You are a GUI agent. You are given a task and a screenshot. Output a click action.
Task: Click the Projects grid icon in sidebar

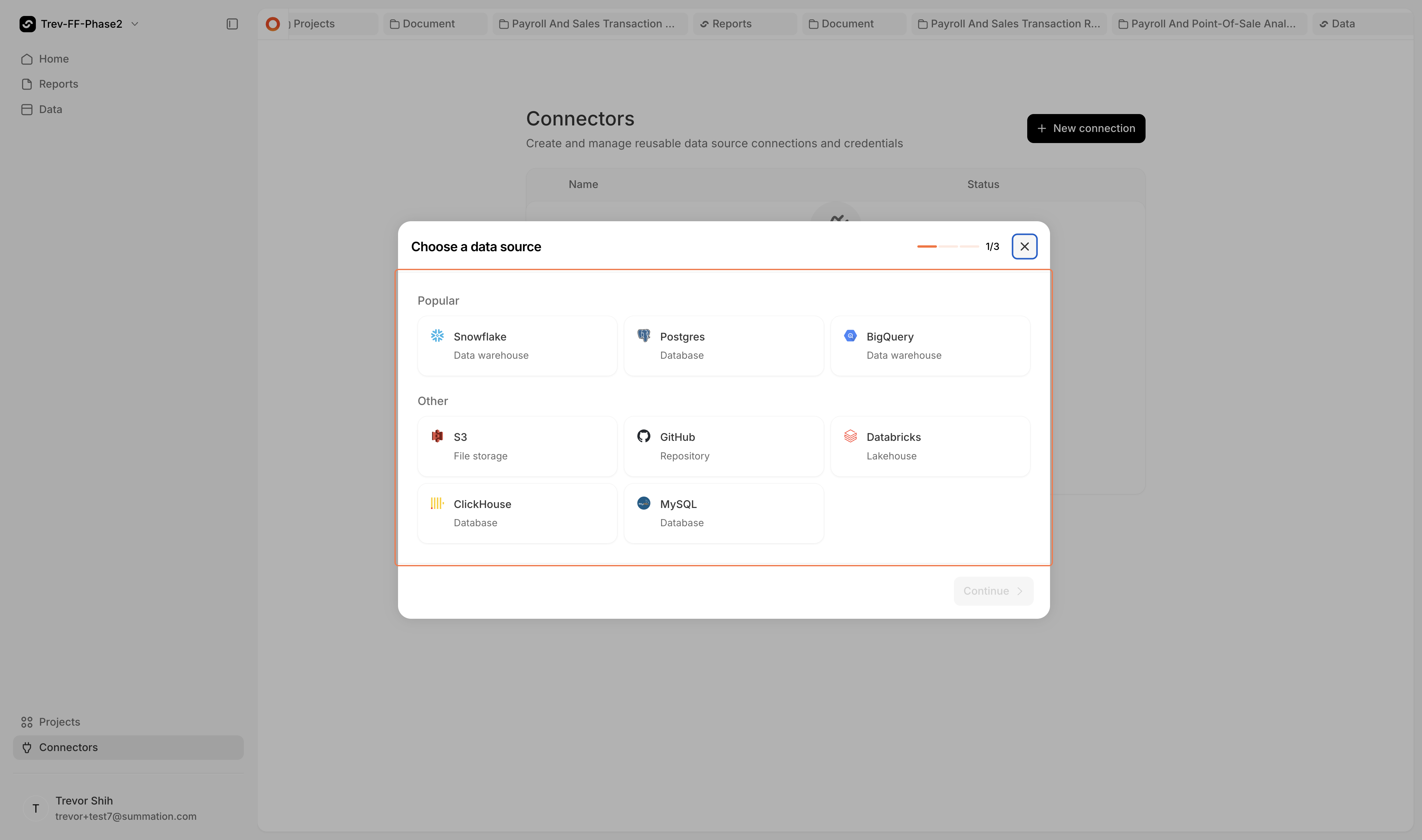point(27,722)
